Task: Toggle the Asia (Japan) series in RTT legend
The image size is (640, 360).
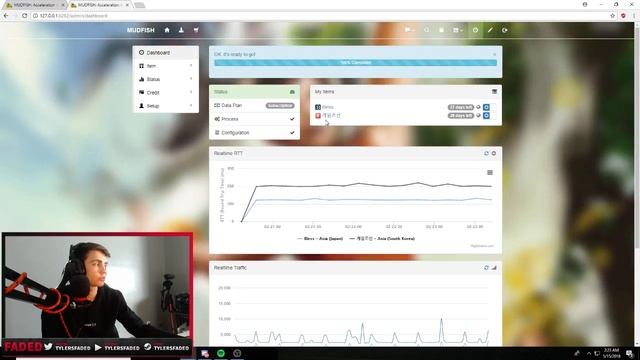Action: [x=320, y=238]
